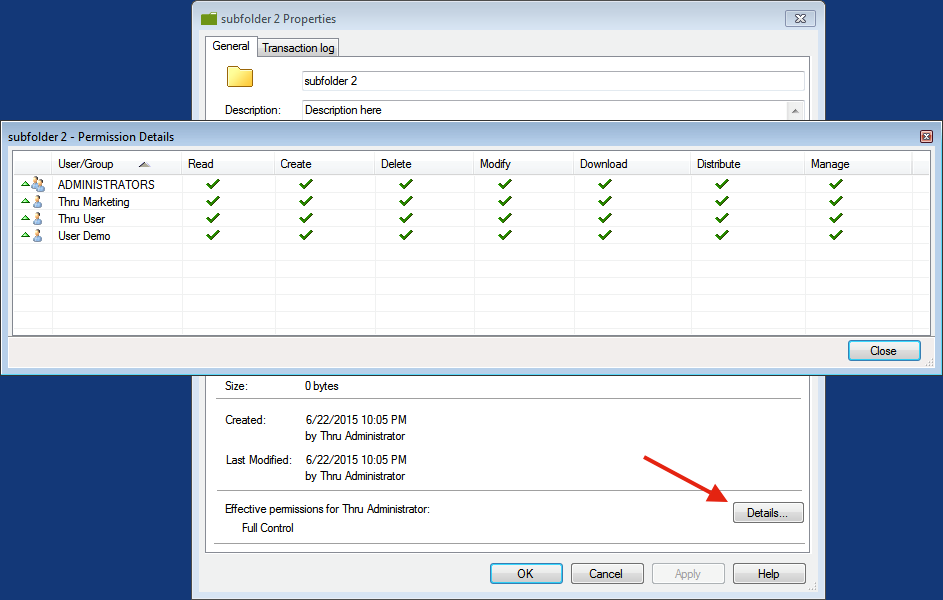
Task: Click the yellow folder icon on the General tab
Action: coord(239,76)
